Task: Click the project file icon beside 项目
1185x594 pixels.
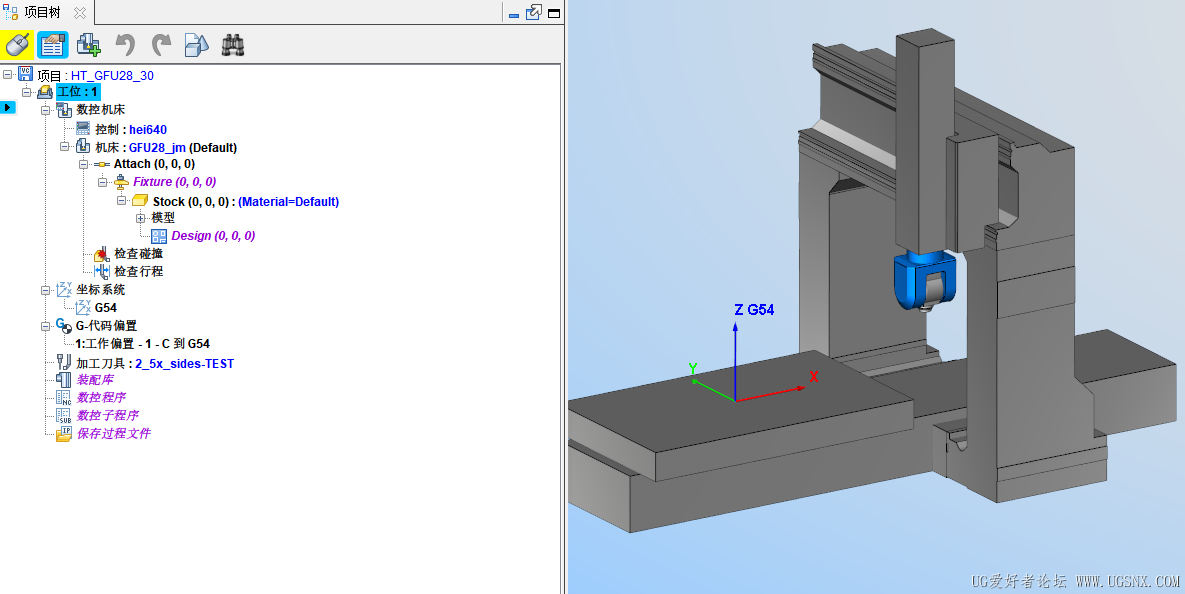Action: [26, 74]
